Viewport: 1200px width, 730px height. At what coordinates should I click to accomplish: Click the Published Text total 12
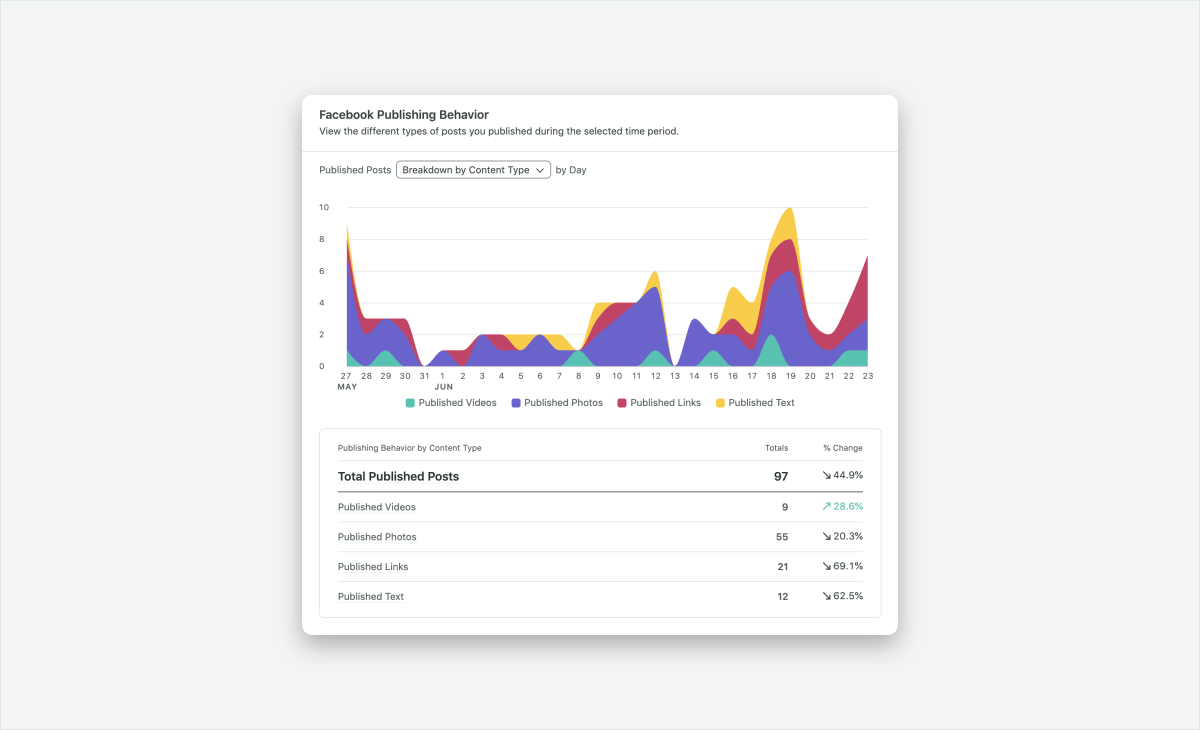(x=782, y=597)
